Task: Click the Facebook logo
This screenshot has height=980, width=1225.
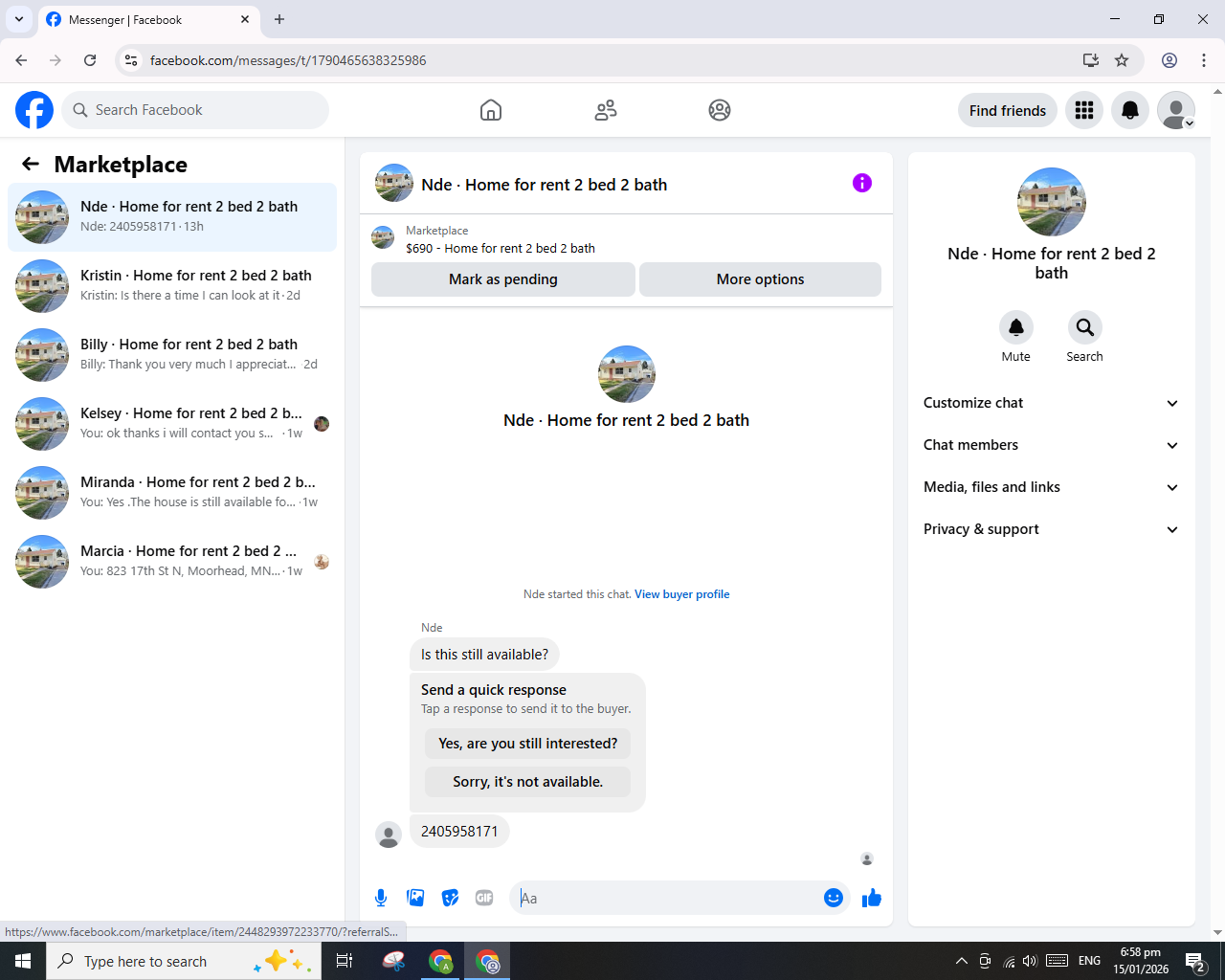Action: [34, 110]
